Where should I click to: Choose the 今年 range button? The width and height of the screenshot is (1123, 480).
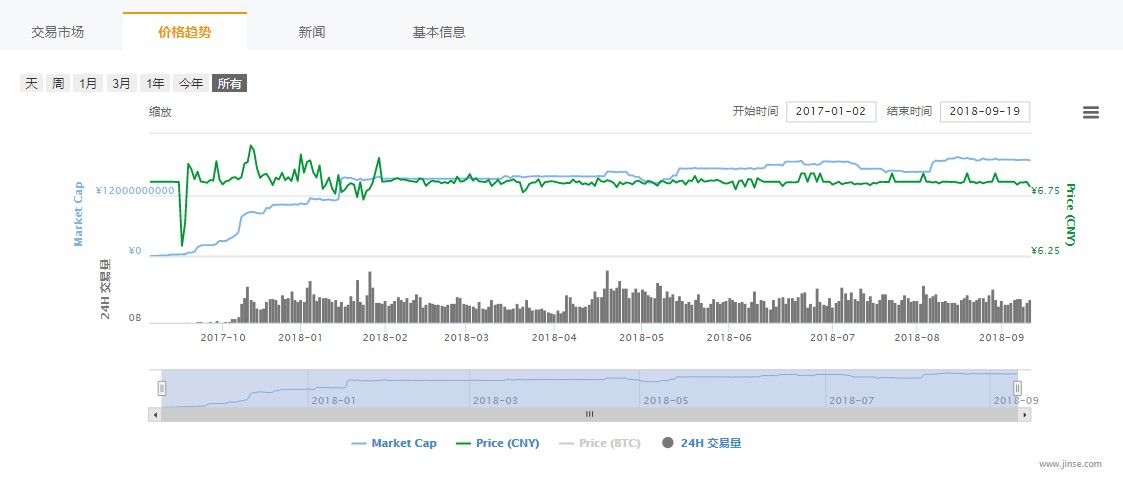pyautogui.click(x=190, y=84)
